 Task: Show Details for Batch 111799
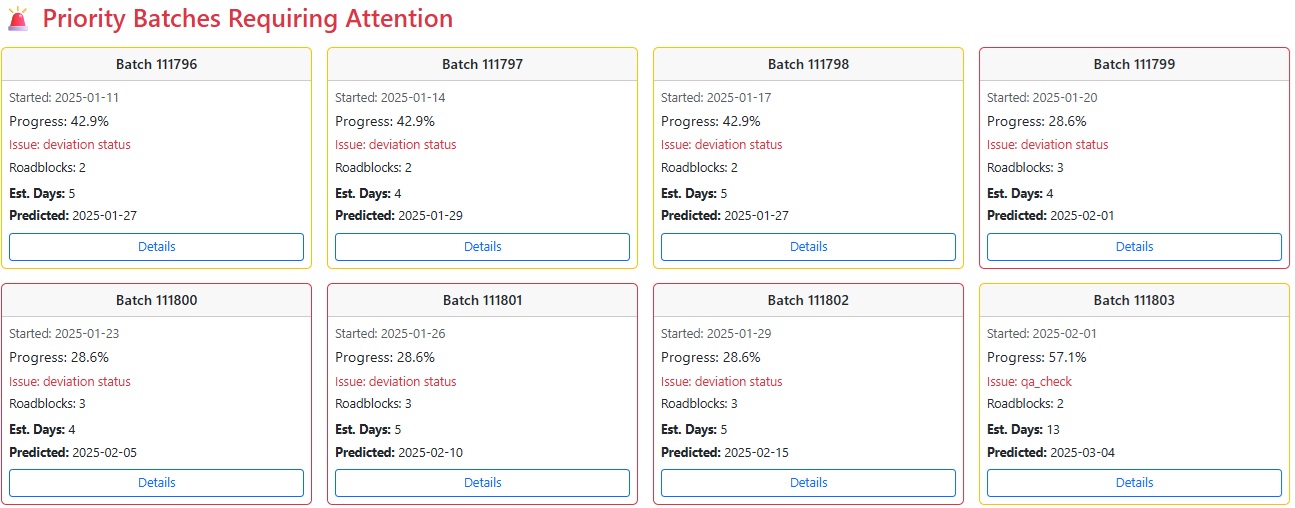(1134, 247)
